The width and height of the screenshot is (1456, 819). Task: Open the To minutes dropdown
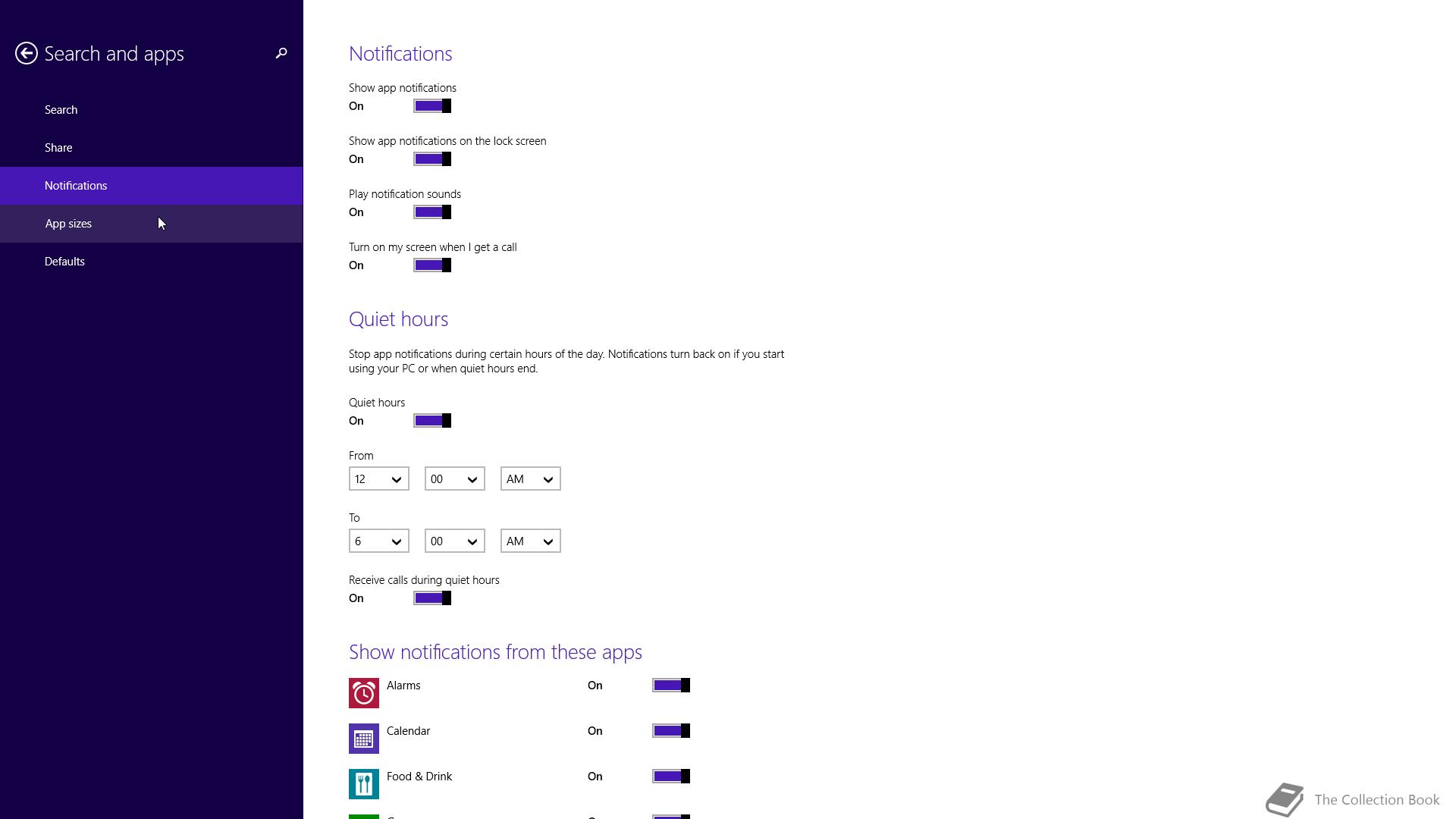454,541
